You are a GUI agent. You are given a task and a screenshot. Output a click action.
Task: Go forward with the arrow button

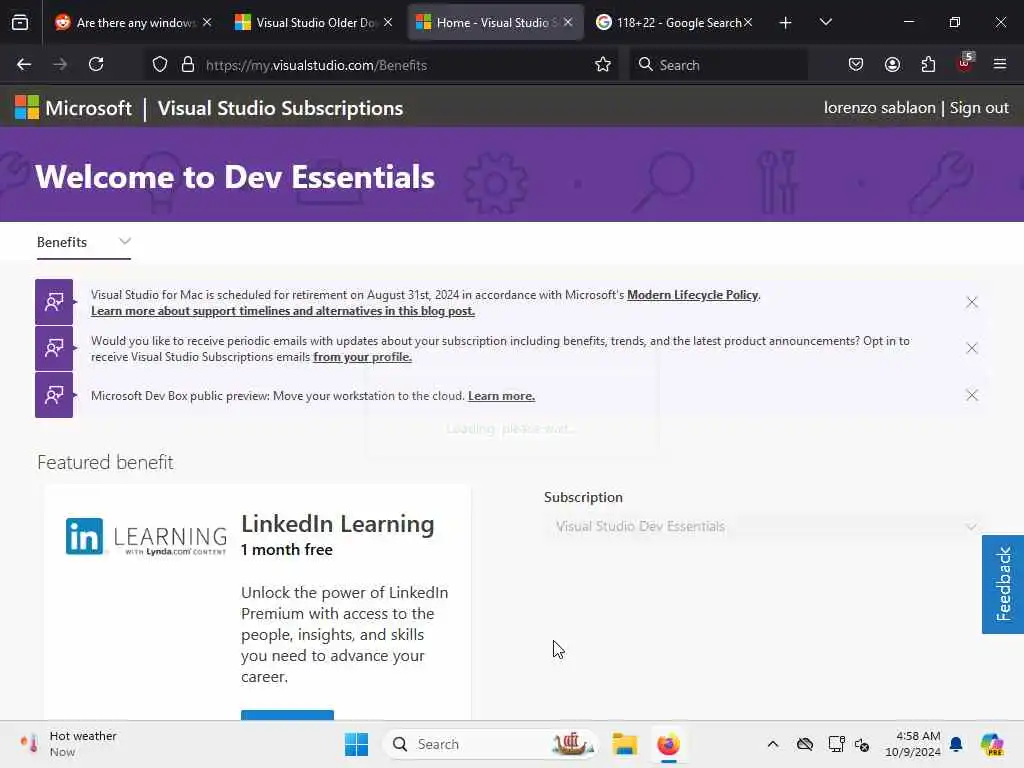[x=59, y=64]
